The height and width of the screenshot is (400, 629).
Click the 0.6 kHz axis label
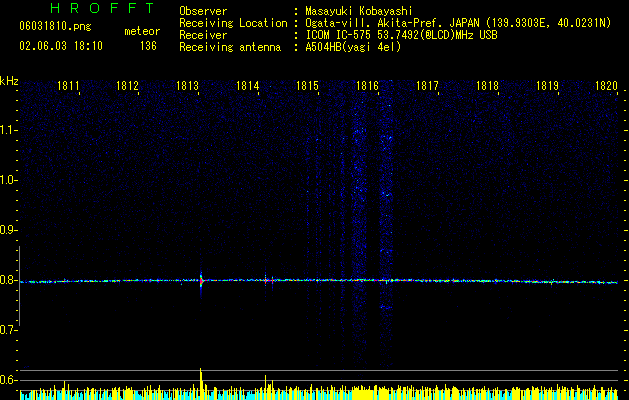(x=8, y=380)
